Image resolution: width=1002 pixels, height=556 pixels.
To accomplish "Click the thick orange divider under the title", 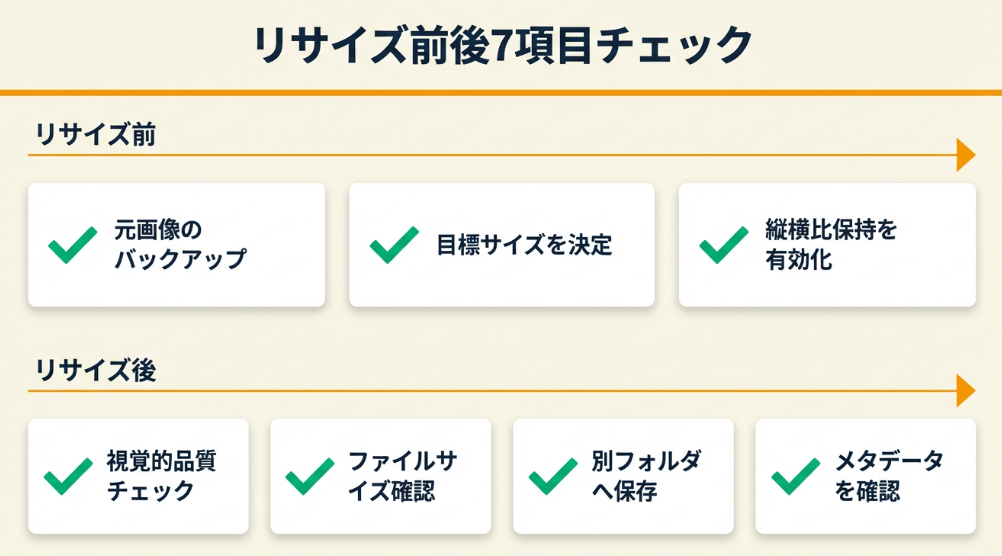I will [x=501, y=92].
